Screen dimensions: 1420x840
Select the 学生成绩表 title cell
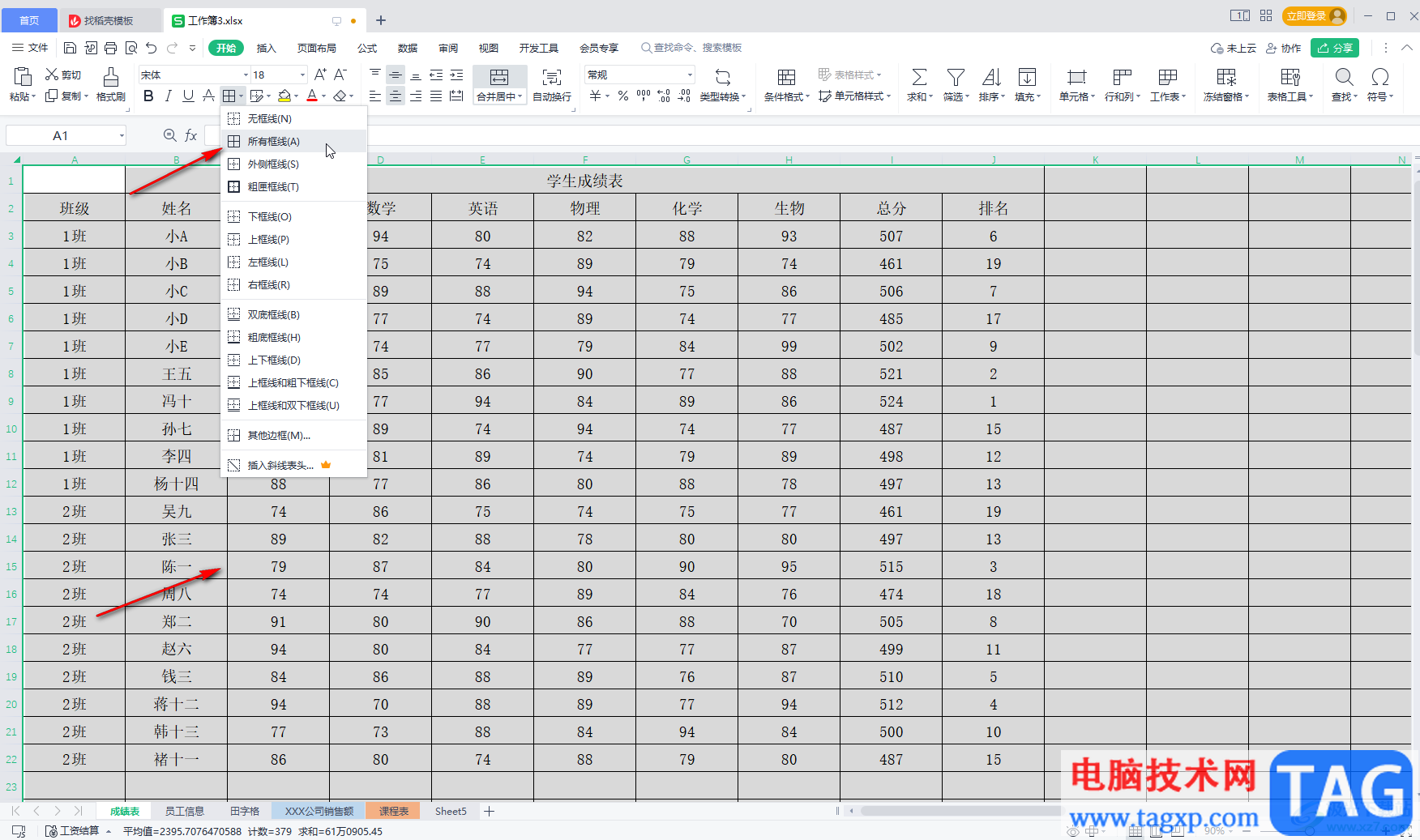tap(584, 181)
